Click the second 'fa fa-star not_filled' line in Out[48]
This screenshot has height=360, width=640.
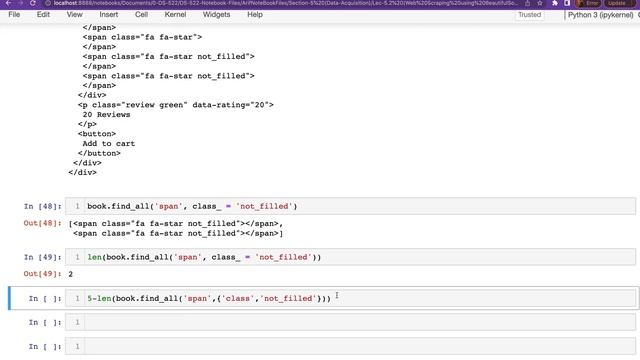pyautogui.click(x=178, y=233)
